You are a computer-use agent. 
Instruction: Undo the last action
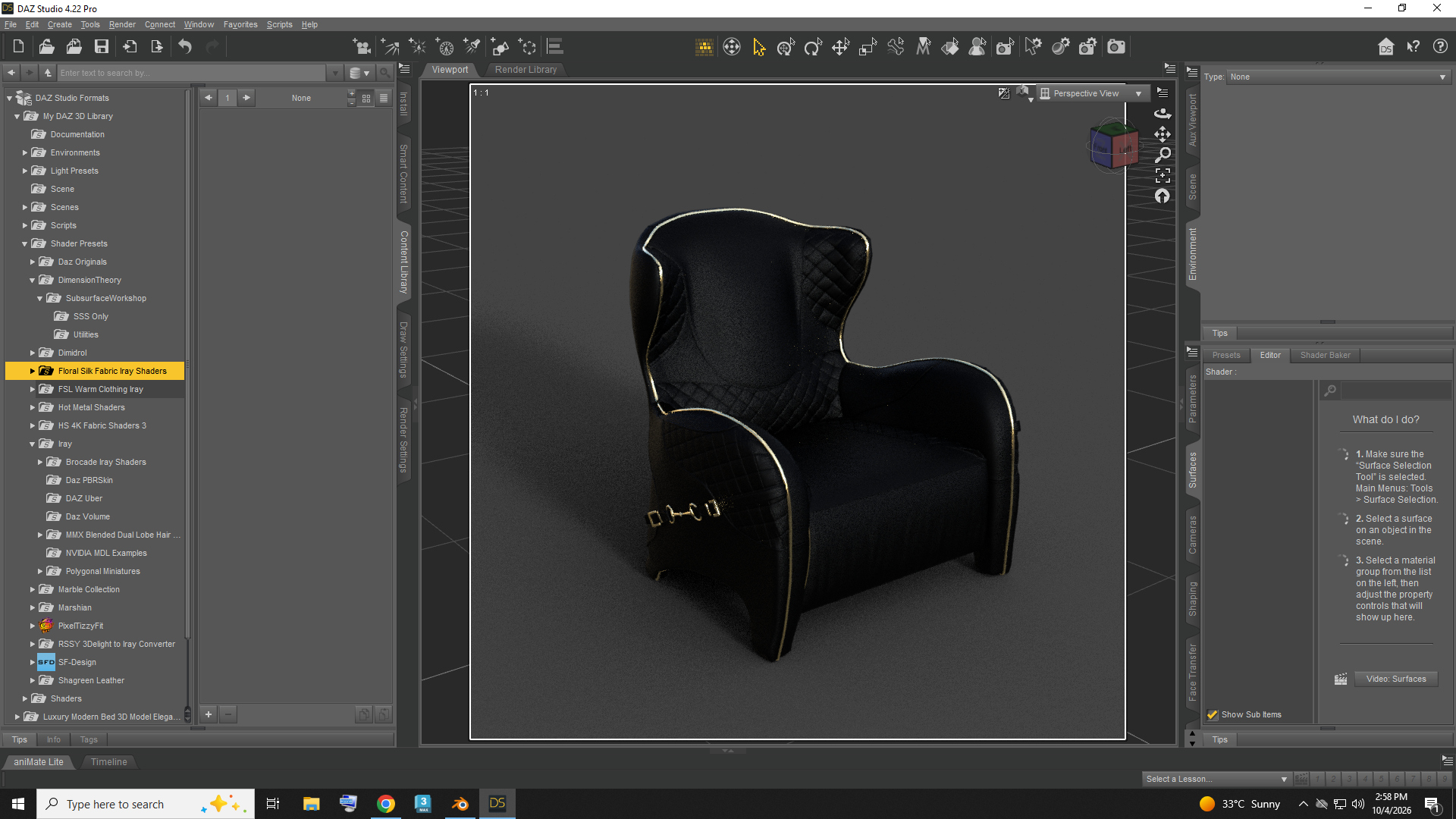[185, 47]
